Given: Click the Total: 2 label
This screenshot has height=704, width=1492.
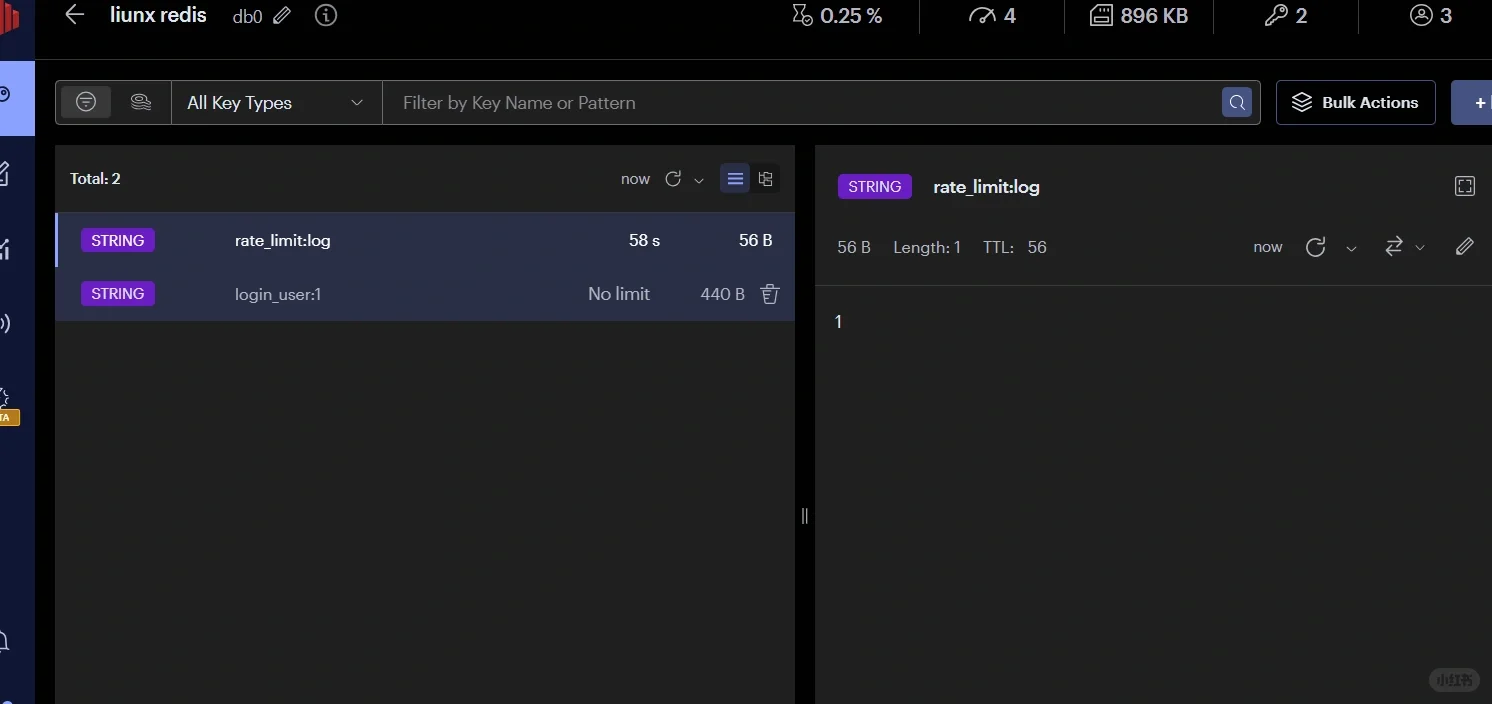Looking at the screenshot, I should [95, 179].
